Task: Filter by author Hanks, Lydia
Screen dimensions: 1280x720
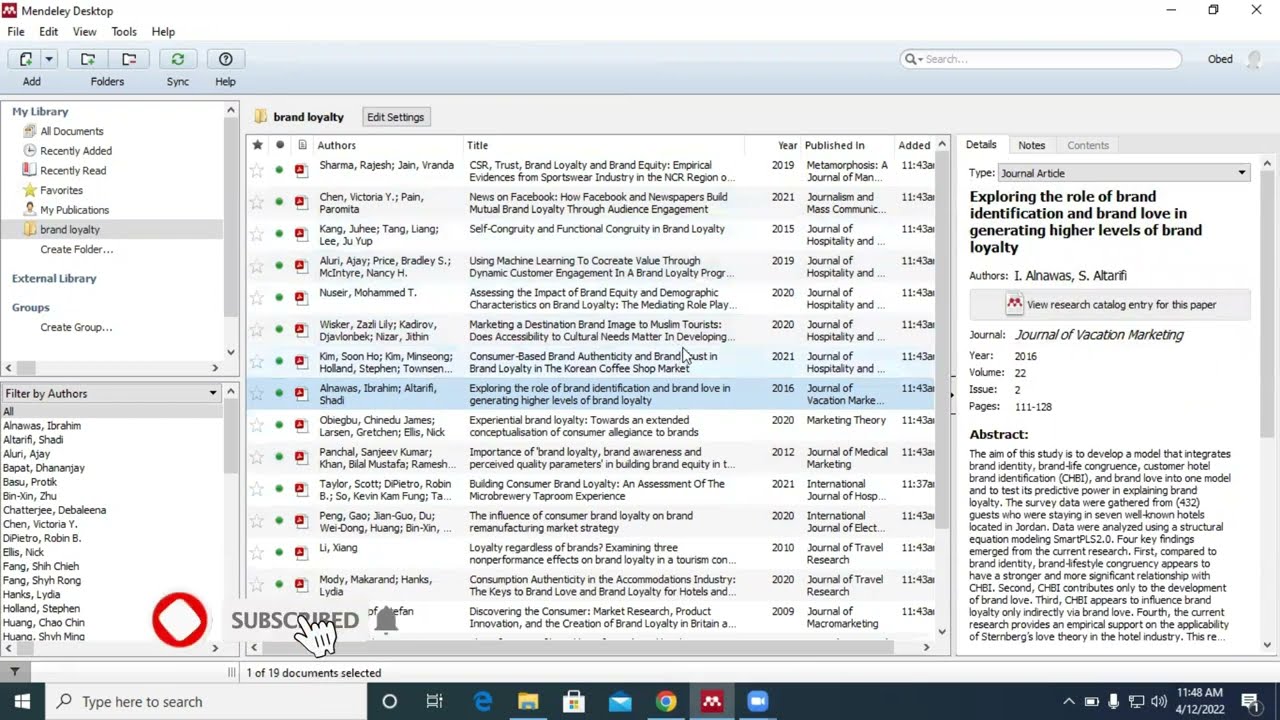Action: [32, 594]
